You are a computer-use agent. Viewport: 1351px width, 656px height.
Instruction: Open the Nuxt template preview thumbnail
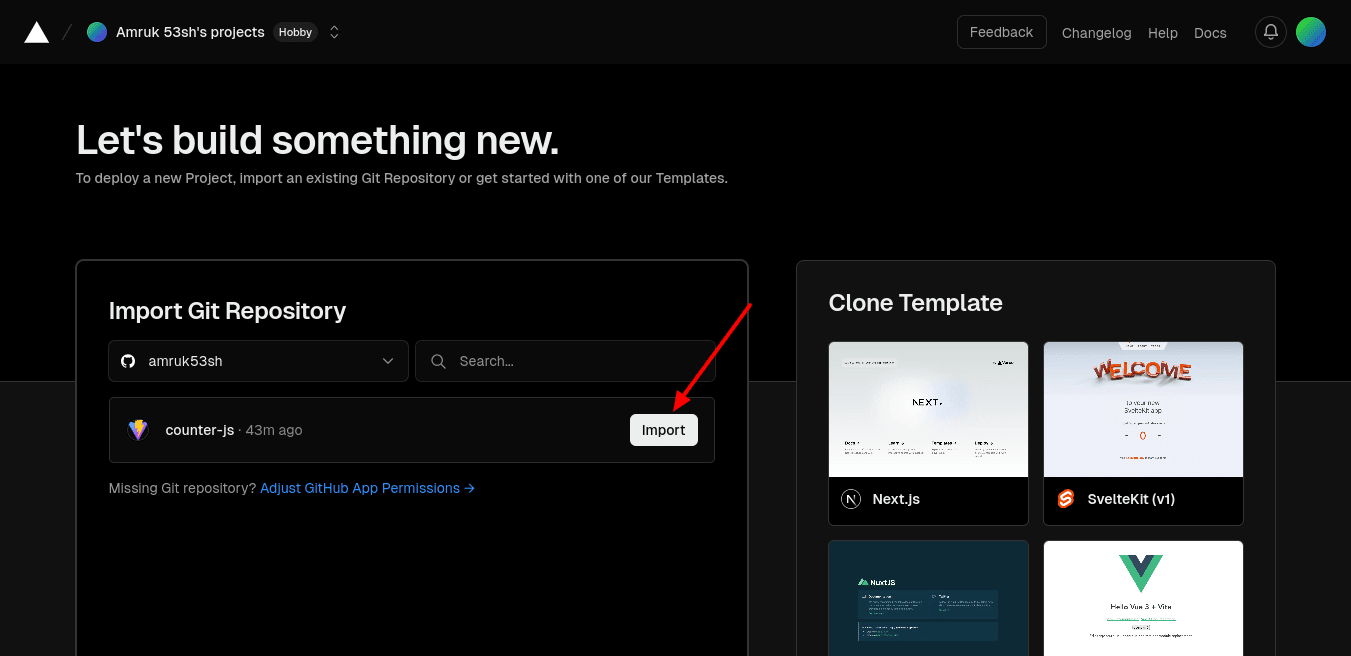click(x=928, y=598)
